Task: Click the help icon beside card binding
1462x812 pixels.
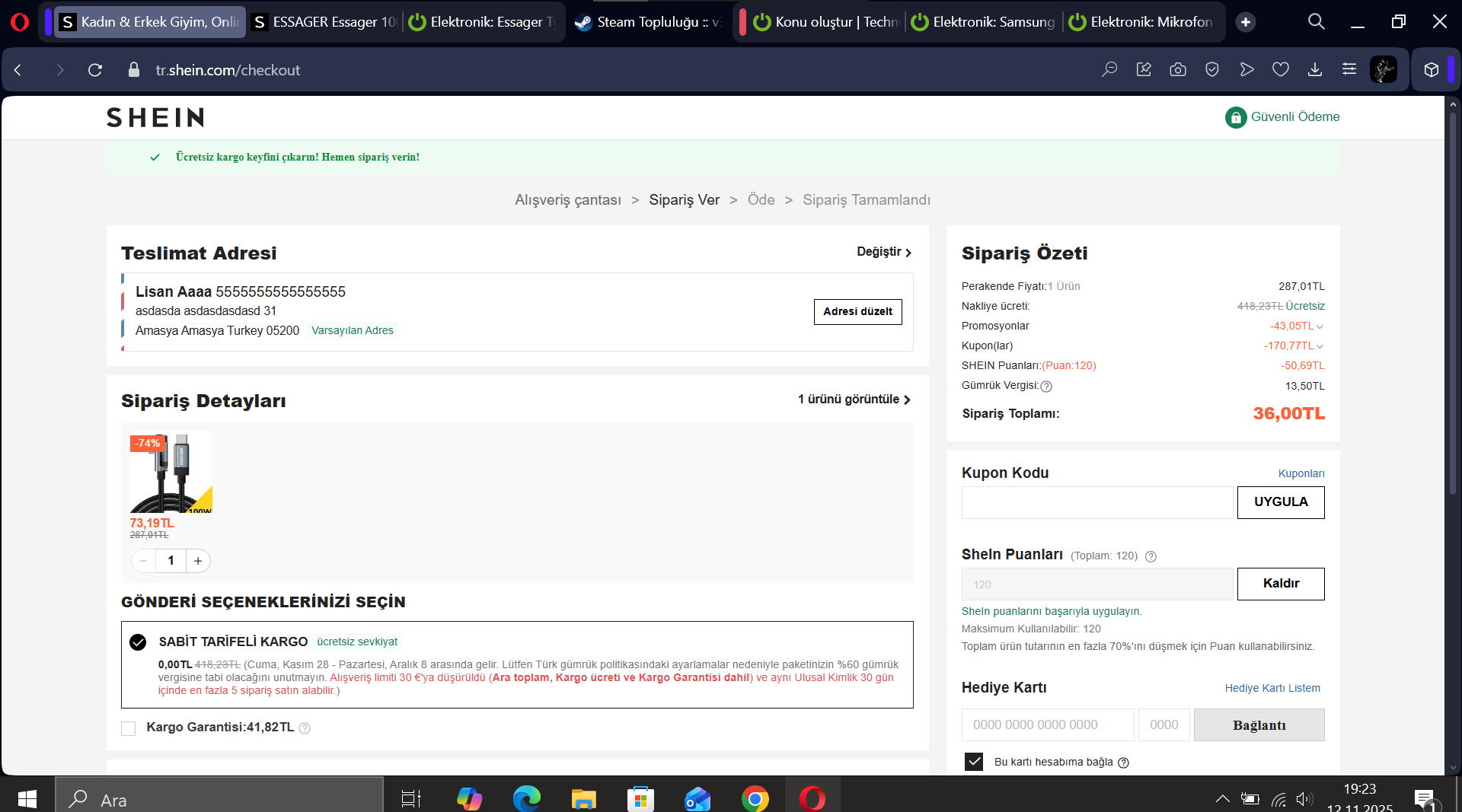Action: pyautogui.click(x=1123, y=763)
